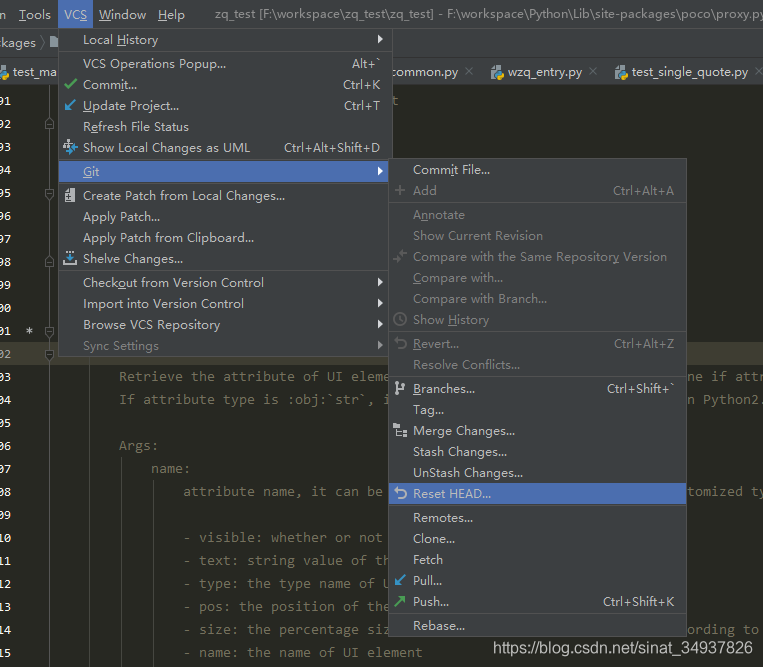Viewport: 763px width, 667px height.
Task: Click the Show History clock icon
Action: pos(400,319)
